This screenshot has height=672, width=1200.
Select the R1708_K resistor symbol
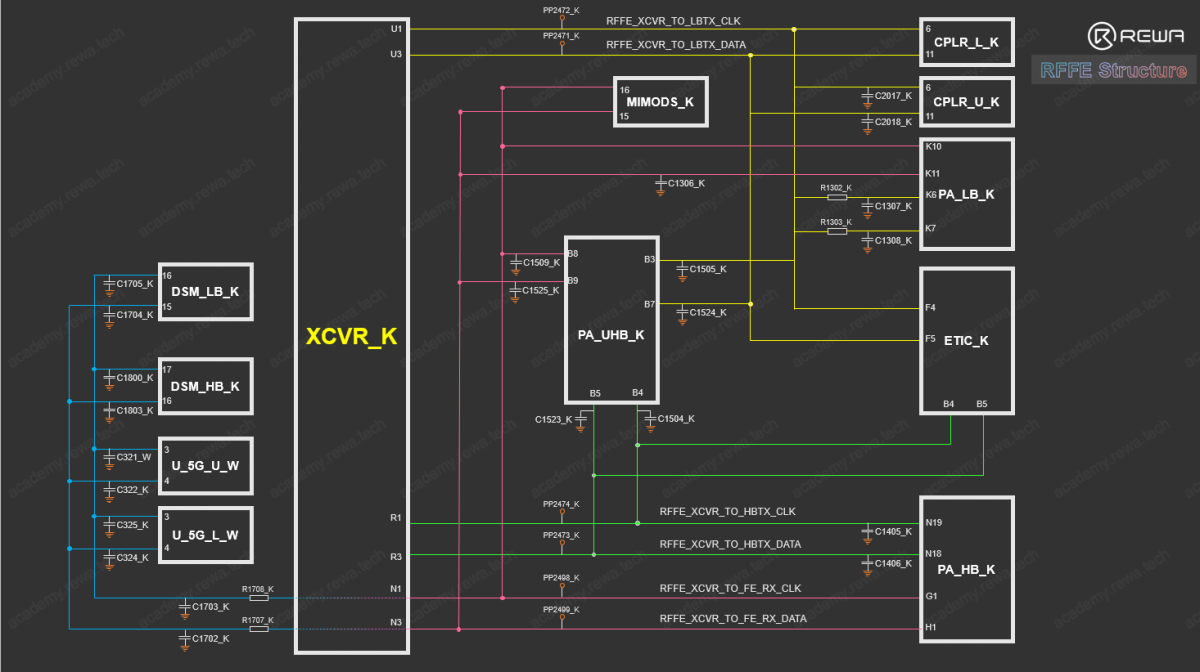tap(257, 598)
